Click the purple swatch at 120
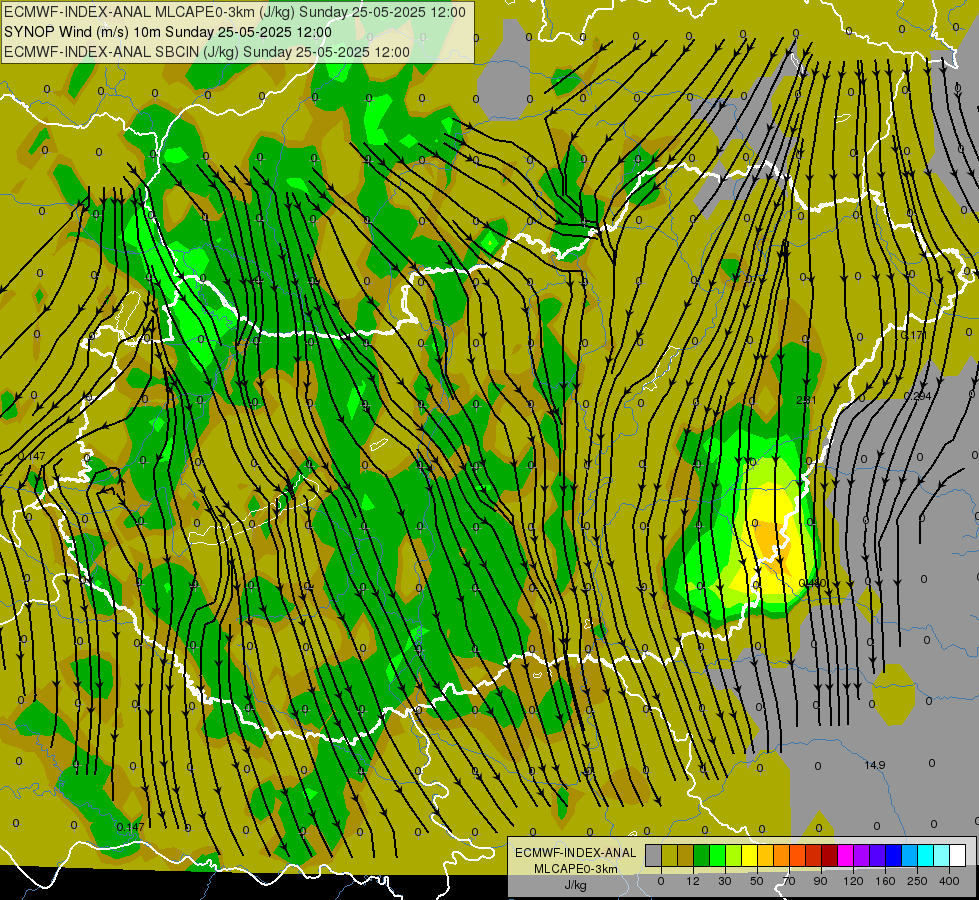This screenshot has width=979, height=900. tap(862, 855)
